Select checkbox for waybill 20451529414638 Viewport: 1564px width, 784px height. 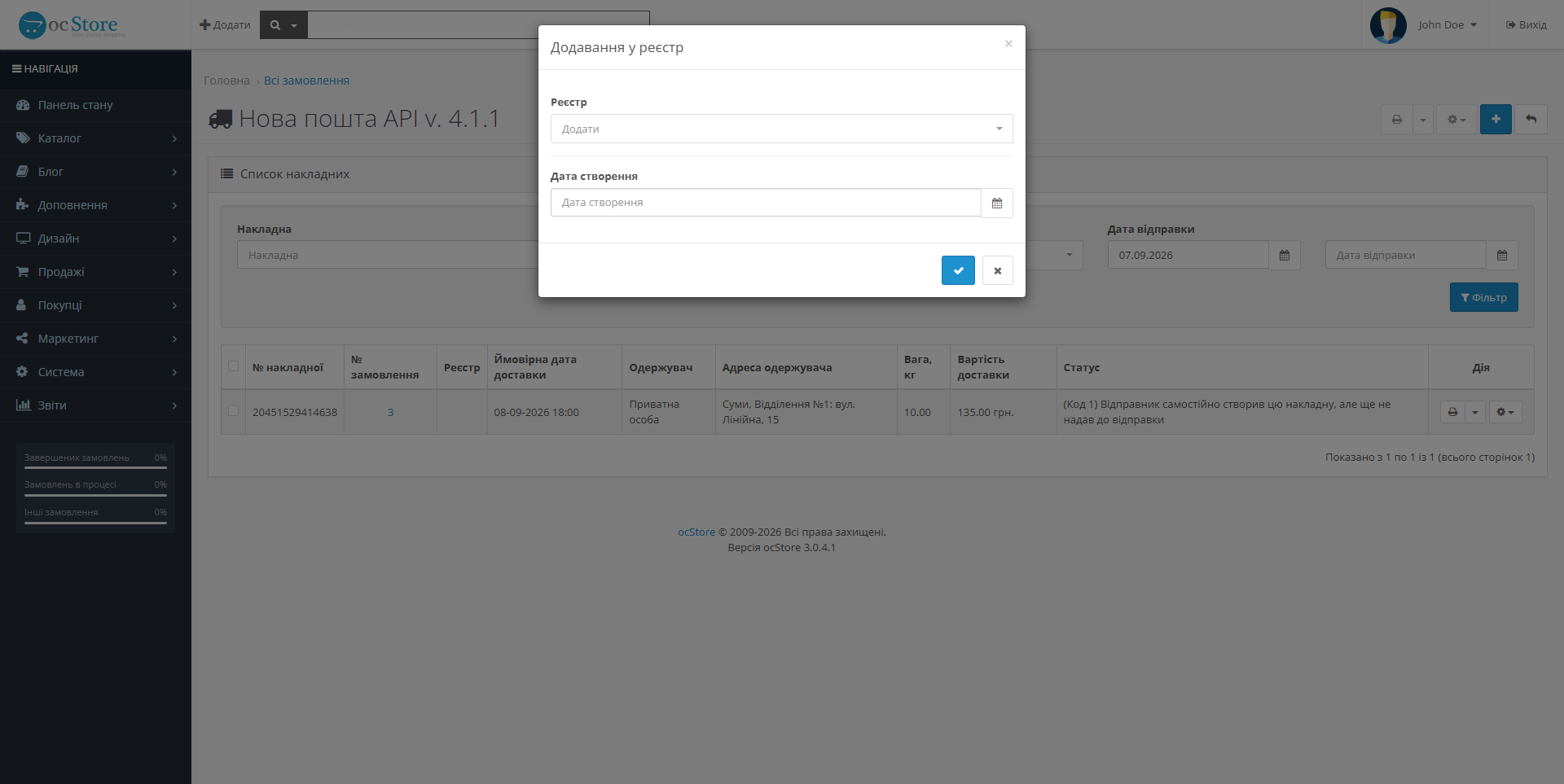point(234,411)
